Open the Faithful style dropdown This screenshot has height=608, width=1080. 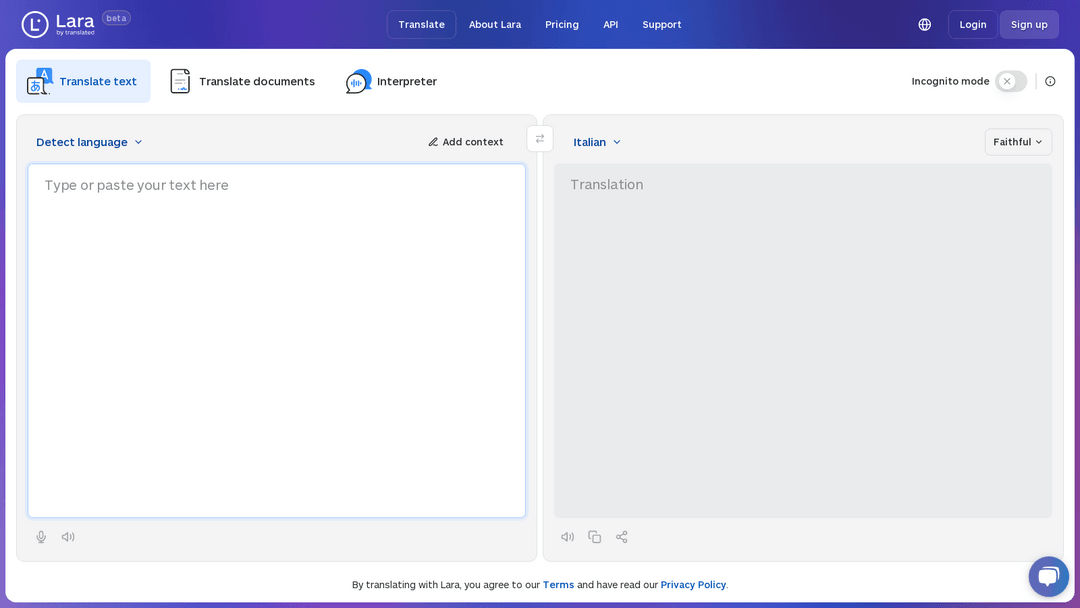click(x=1018, y=142)
